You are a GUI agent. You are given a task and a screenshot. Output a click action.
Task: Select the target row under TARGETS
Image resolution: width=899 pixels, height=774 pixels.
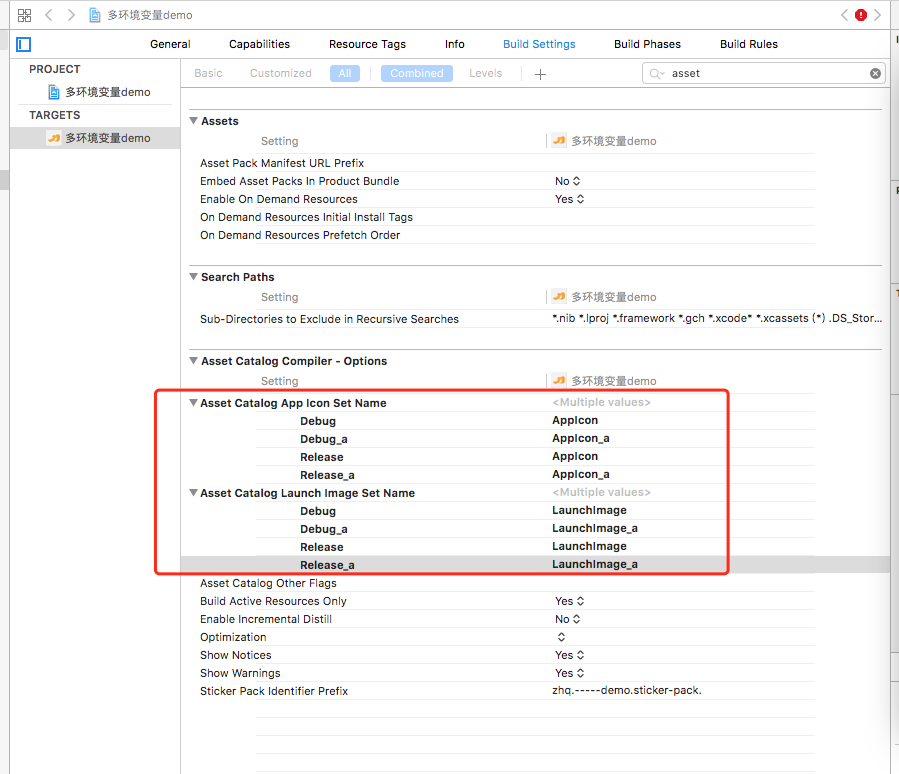95,138
